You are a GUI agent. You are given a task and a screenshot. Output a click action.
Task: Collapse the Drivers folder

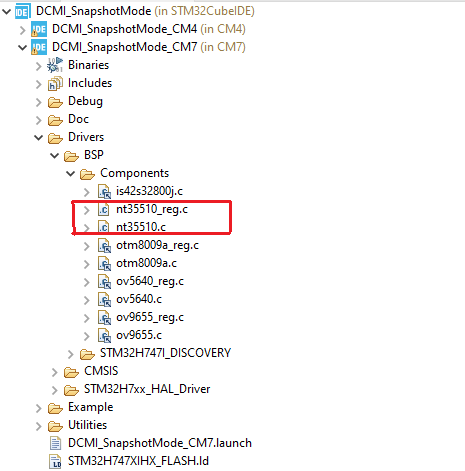click(x=39, y=138)
